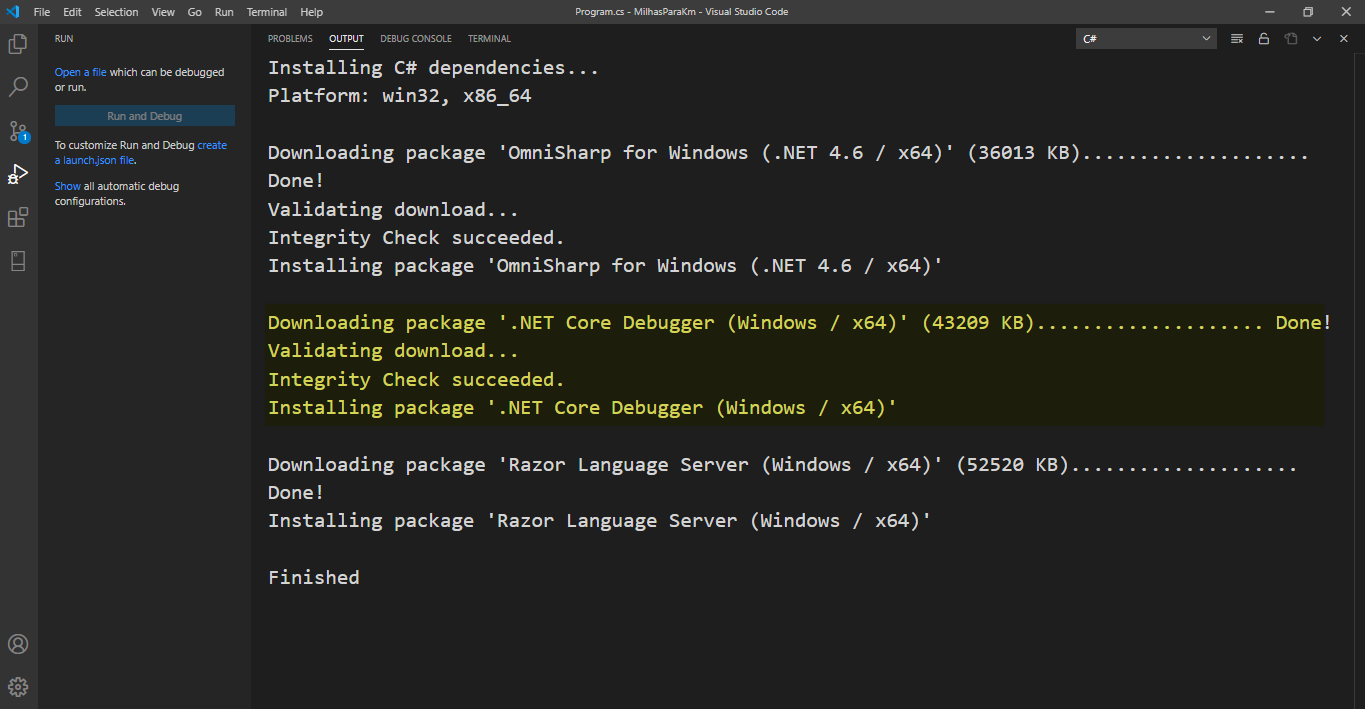The width and height of the screenshot is (1365, 709).
Task: Open the Run menu
Action: point(224,12)
